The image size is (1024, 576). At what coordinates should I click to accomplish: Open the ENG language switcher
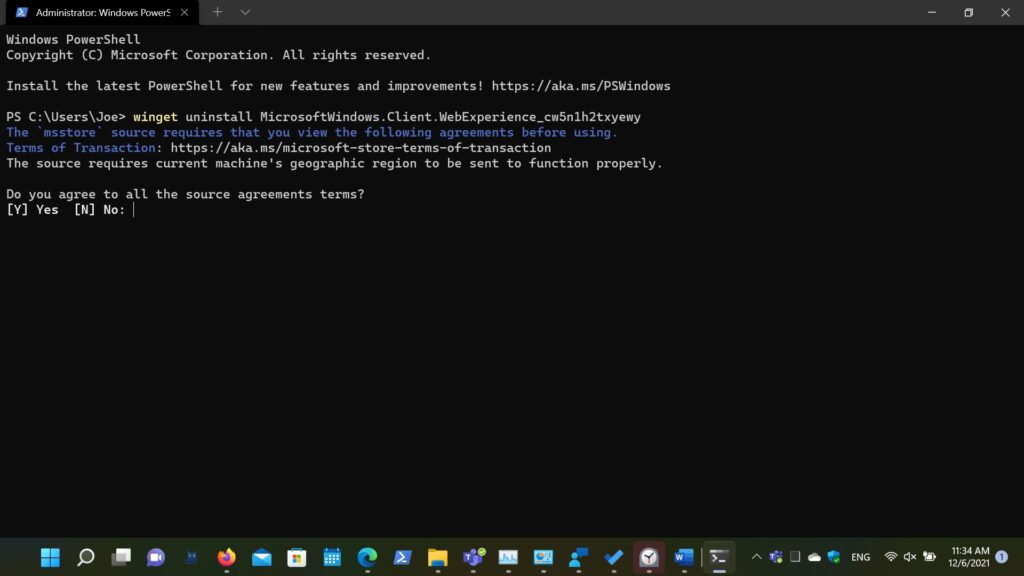[860, 557]
